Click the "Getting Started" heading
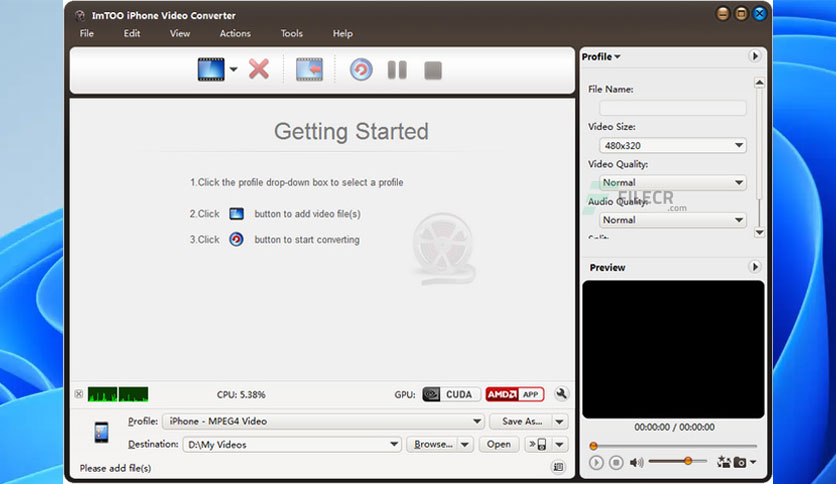Image resolution: width=836 pixels, height=484 pixels. [x=351, y=131]
